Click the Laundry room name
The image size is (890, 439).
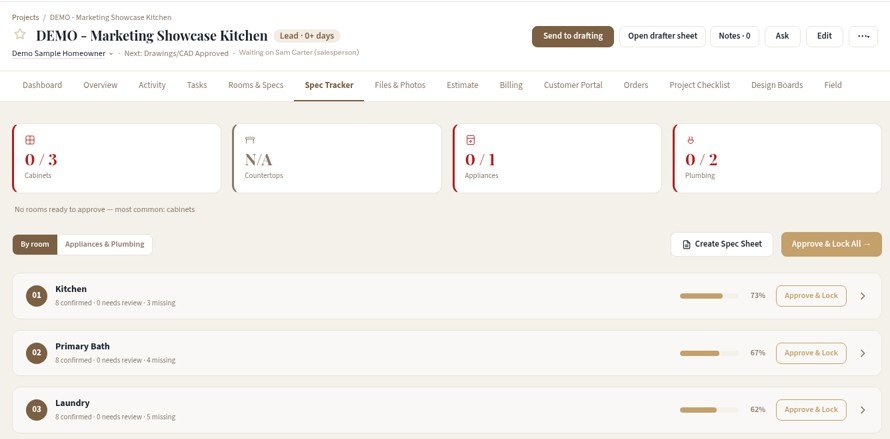72,403
